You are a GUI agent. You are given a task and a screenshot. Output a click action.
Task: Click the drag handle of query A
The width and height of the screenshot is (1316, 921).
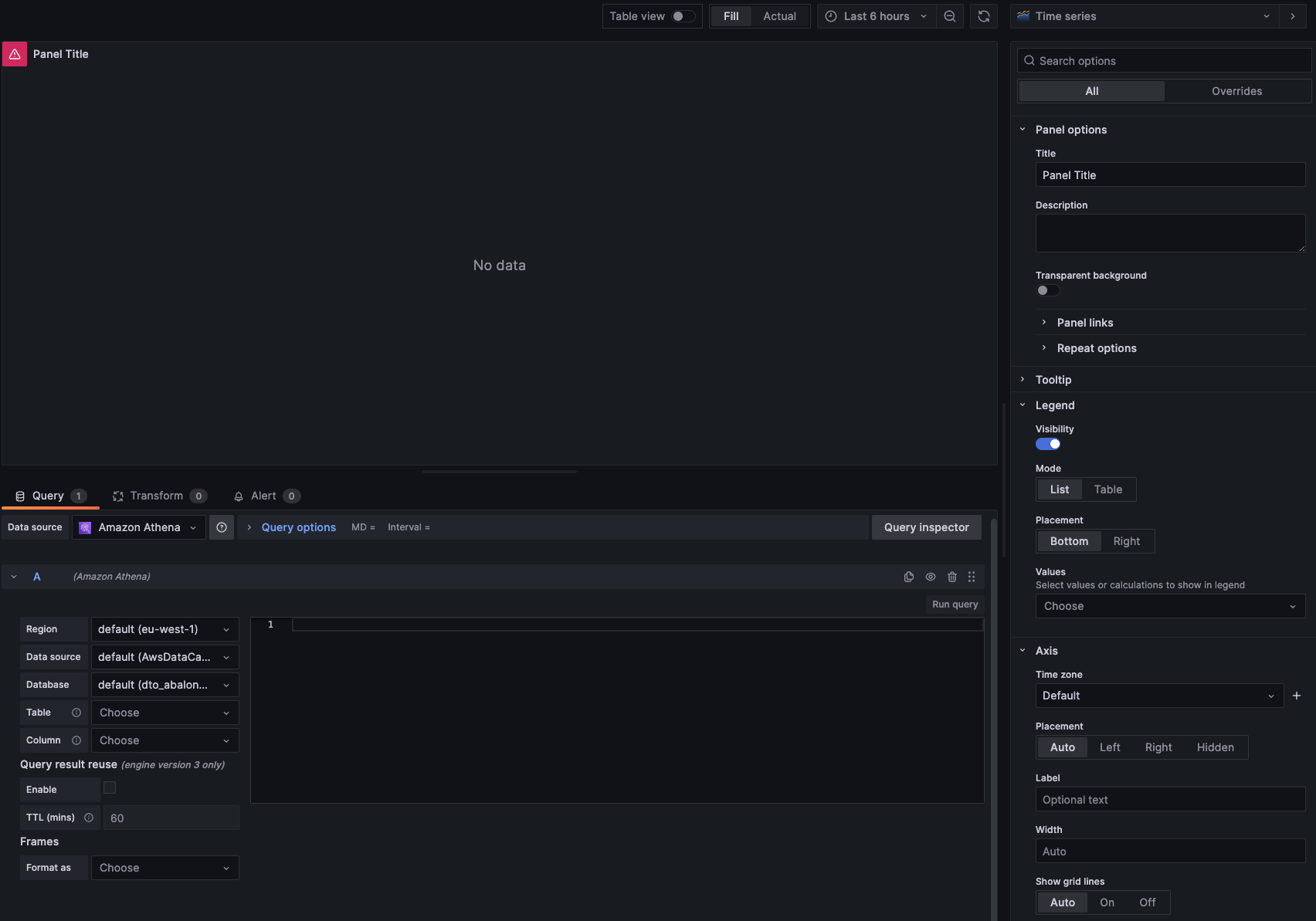pos(972,577)
